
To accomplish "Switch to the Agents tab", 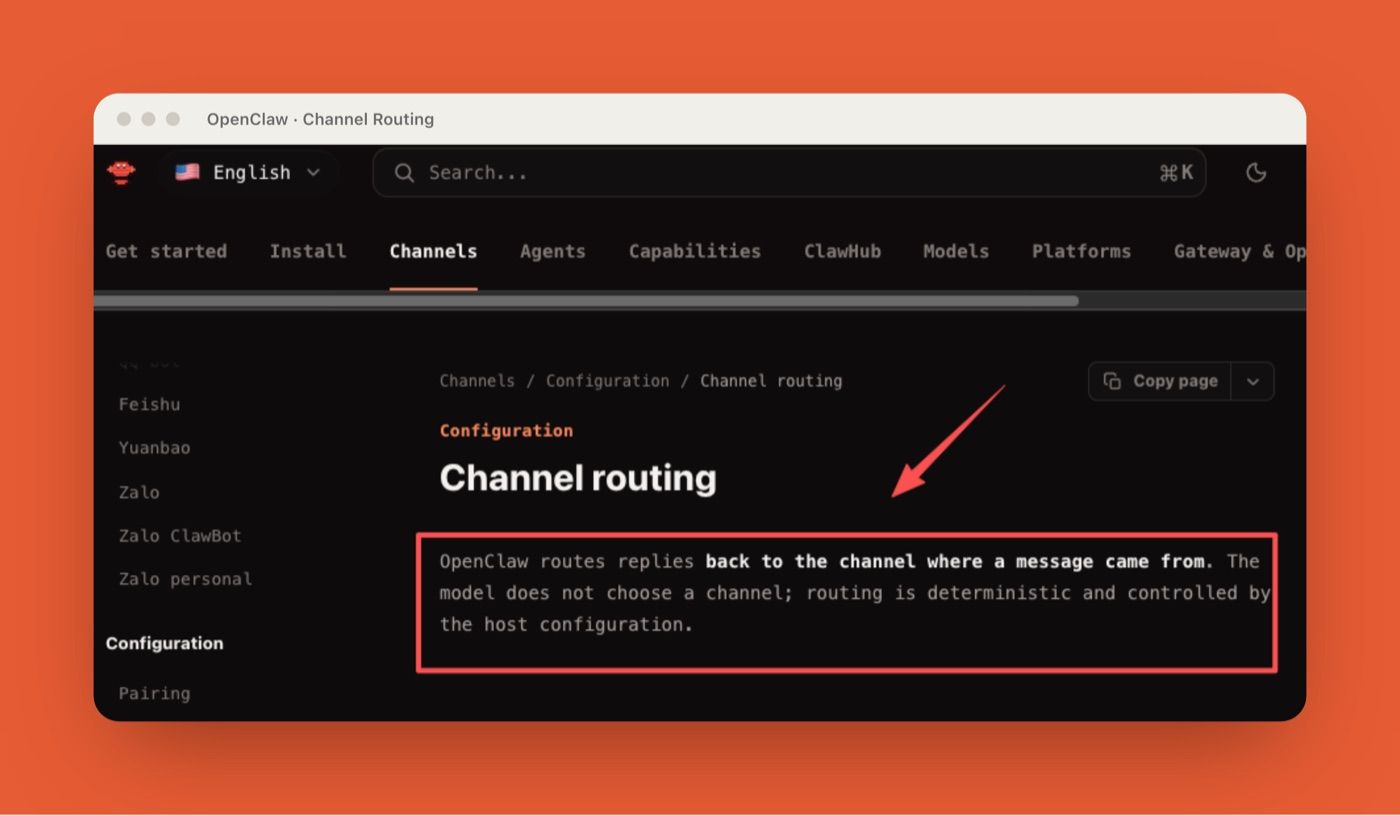I will (x=553, y=251).
